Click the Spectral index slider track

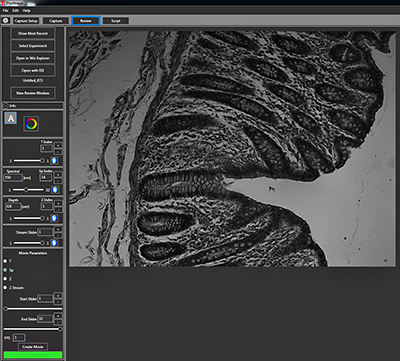pos(28,190)
